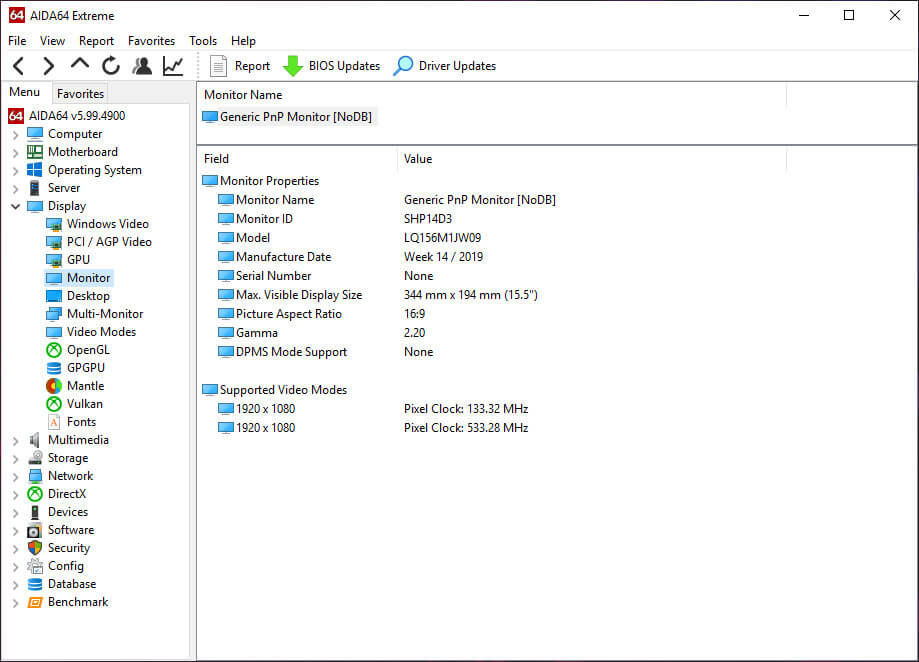This screenshot has height=662, width=919.
Task: Select the GPU tree icon
Action: tap(54, 260)
